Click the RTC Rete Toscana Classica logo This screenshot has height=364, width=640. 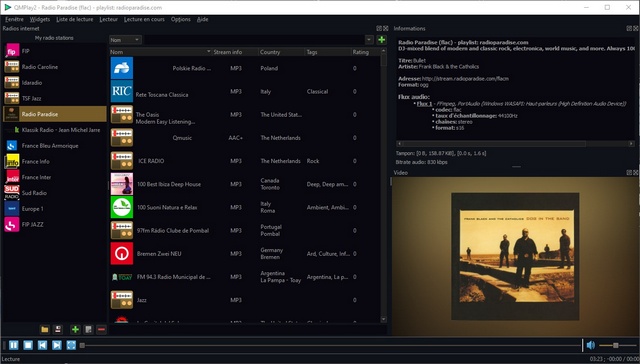point(122,91)
